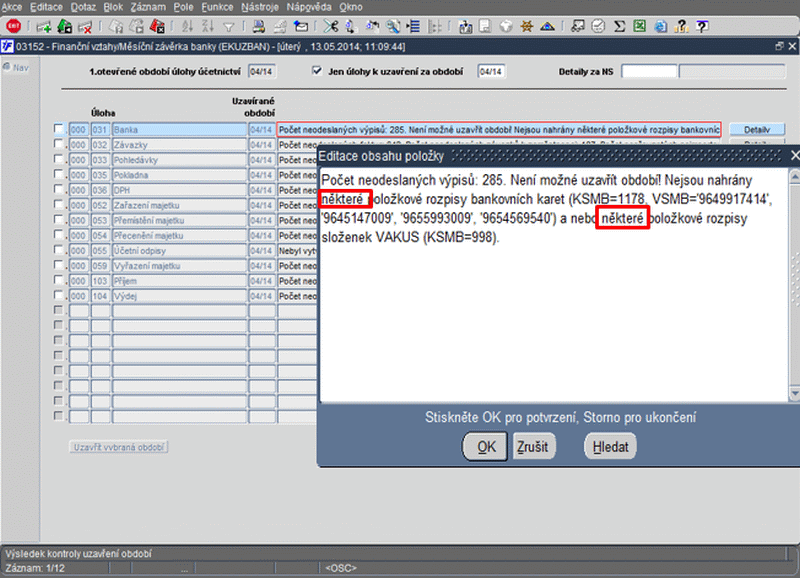Click the '1.otevřené období úlohy účetnictví' field
Screen dimensions: 800x578
262,71
